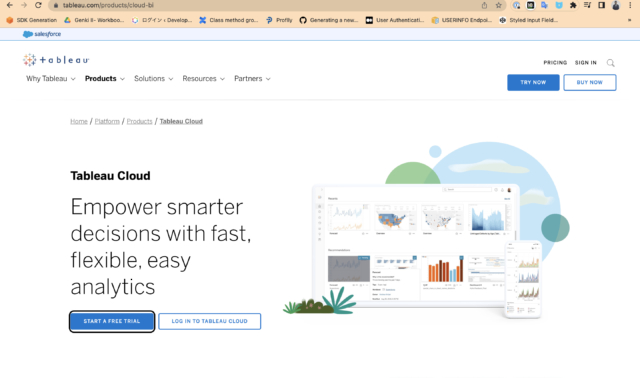Open the Products menu
This screenshot has width=640, height=378.
(104, 79)
